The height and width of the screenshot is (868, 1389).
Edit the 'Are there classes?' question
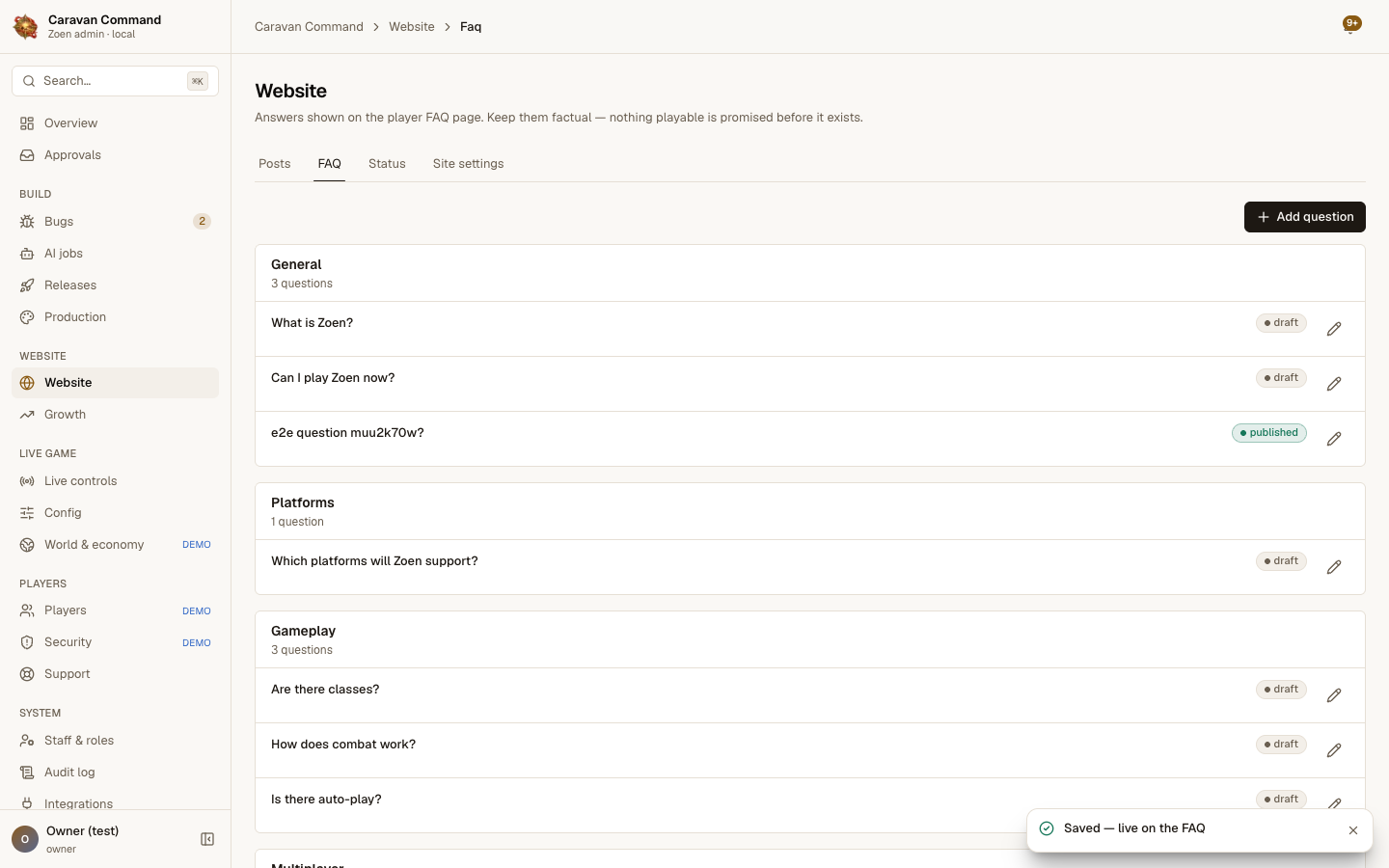(x=1334, y=695)
